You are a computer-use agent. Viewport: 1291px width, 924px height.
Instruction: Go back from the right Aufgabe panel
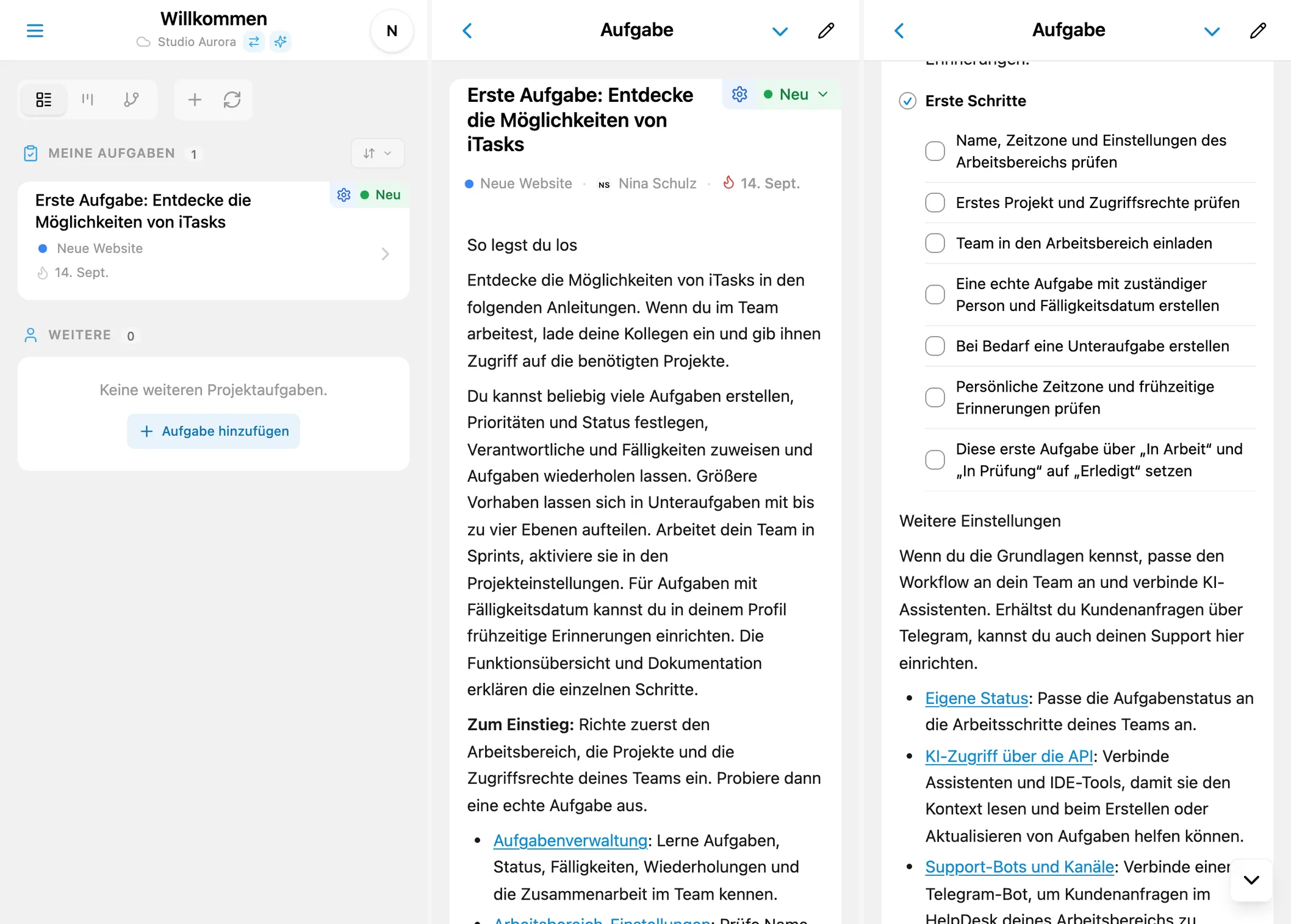point(899,30)
